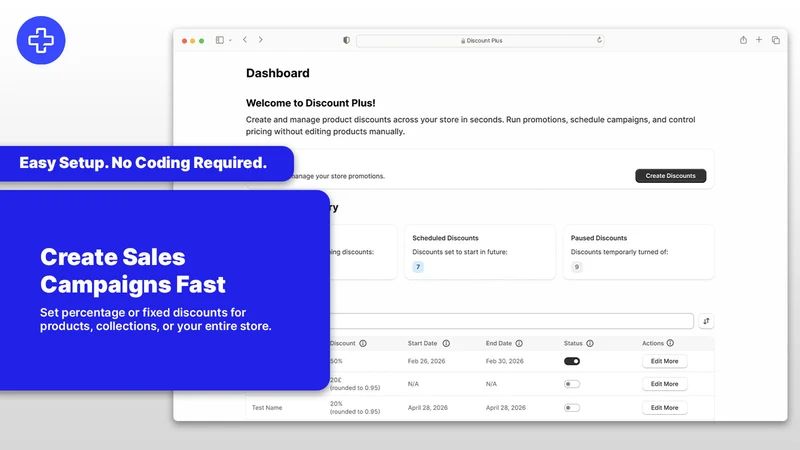Click the Scheduled Discounts card title

[x=445, y=238]
